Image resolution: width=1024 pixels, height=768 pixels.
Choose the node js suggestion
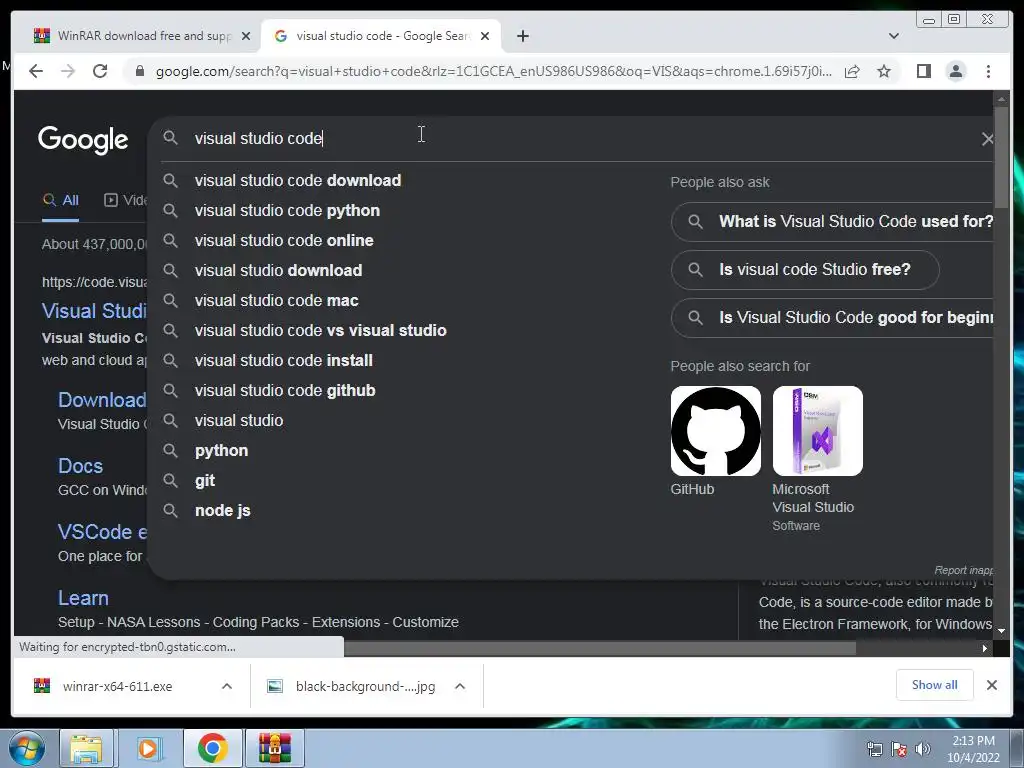(x=223, y=511)
